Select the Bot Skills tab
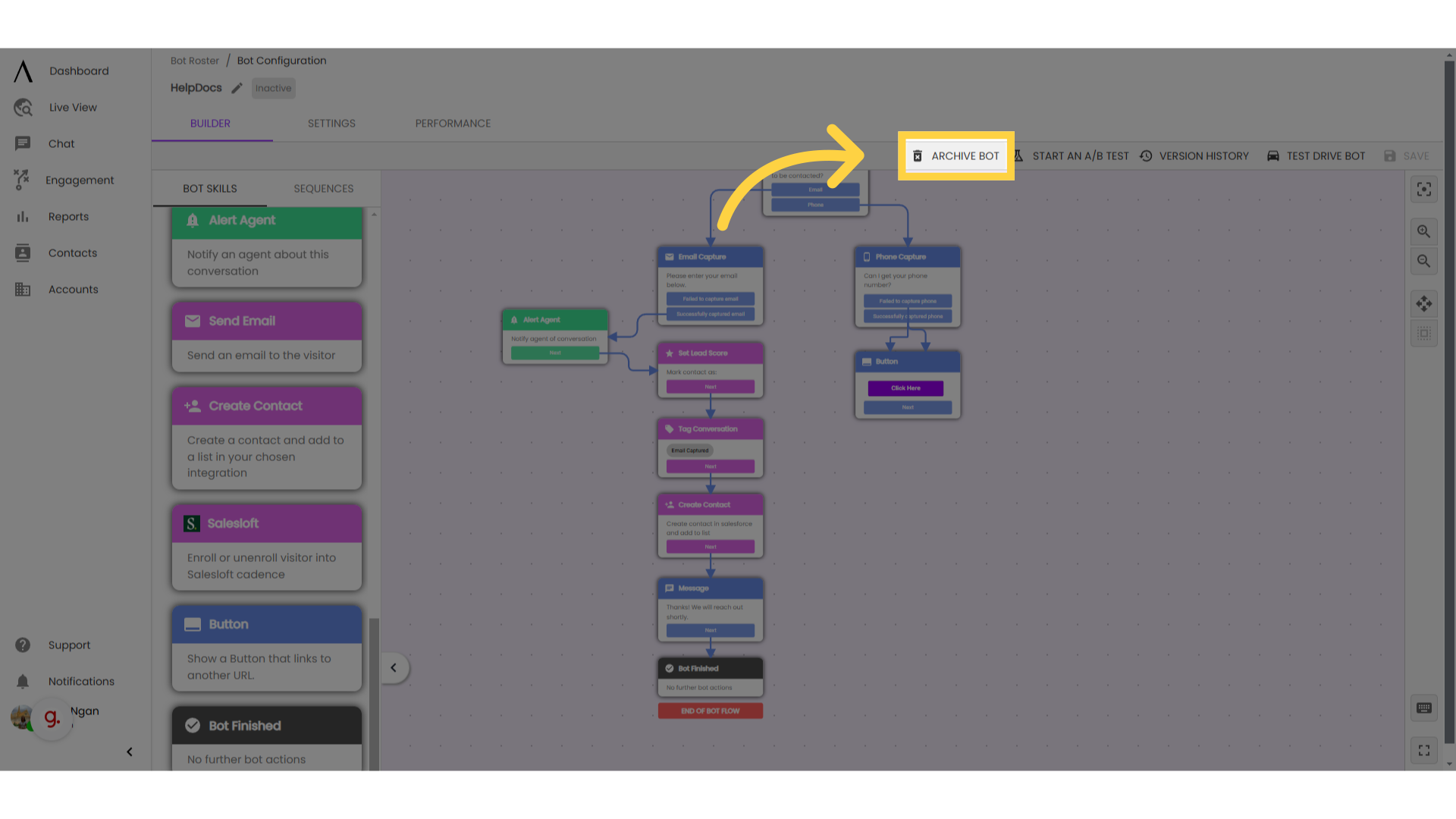The image size is (1456, 819). [x=210, y=189]
